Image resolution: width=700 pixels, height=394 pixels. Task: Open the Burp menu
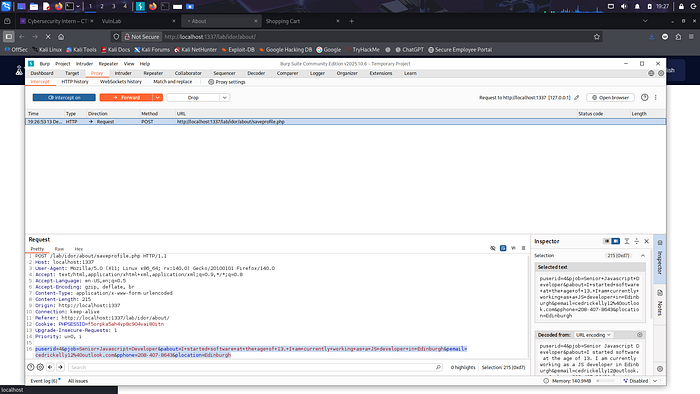(x=45, y=64)
